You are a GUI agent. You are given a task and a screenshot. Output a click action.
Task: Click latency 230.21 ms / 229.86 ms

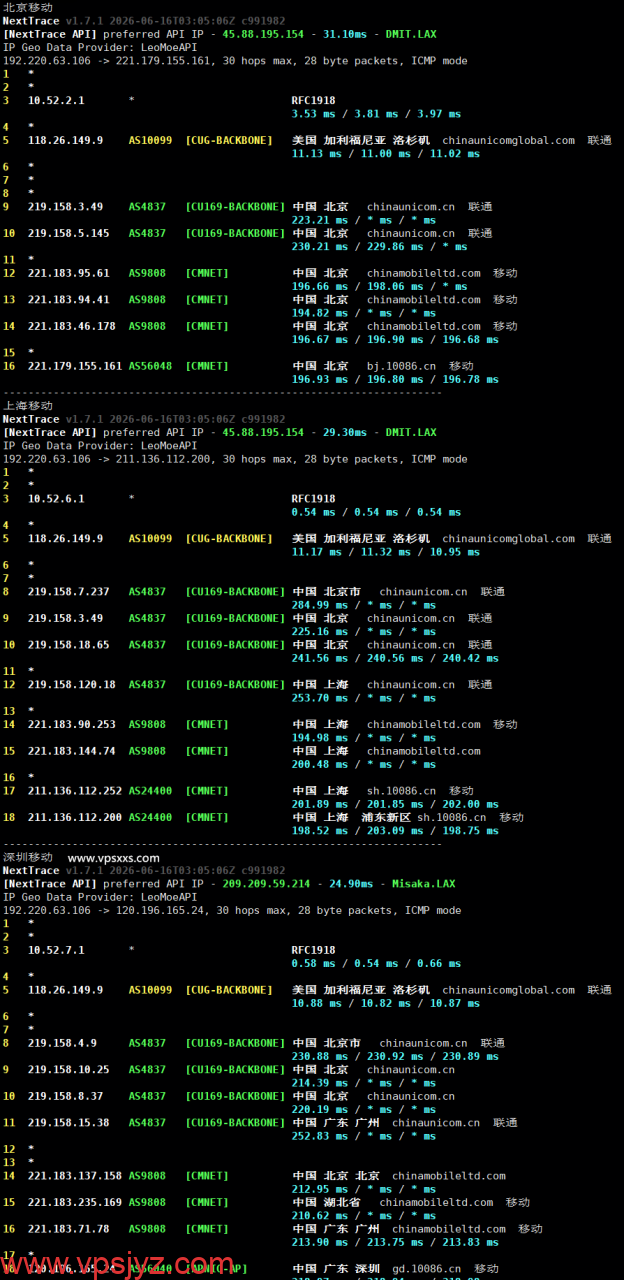363,246
